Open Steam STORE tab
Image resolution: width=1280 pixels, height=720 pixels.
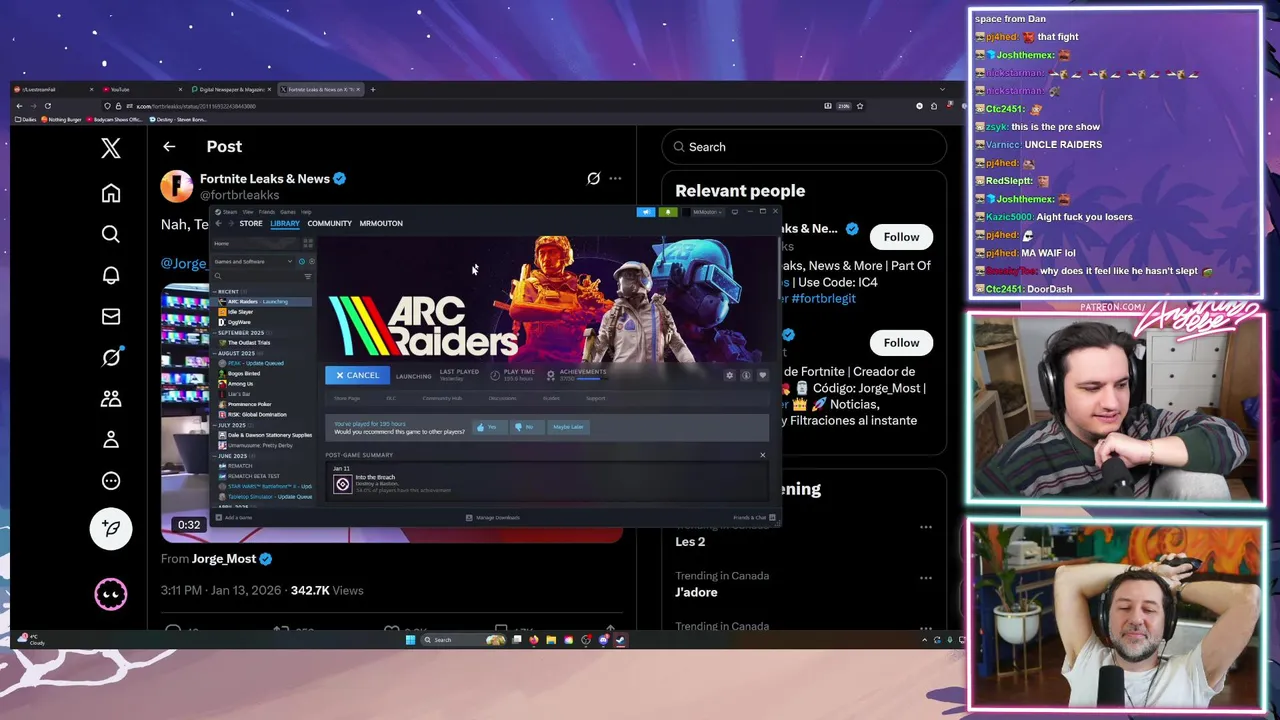(x=251, y=223)
